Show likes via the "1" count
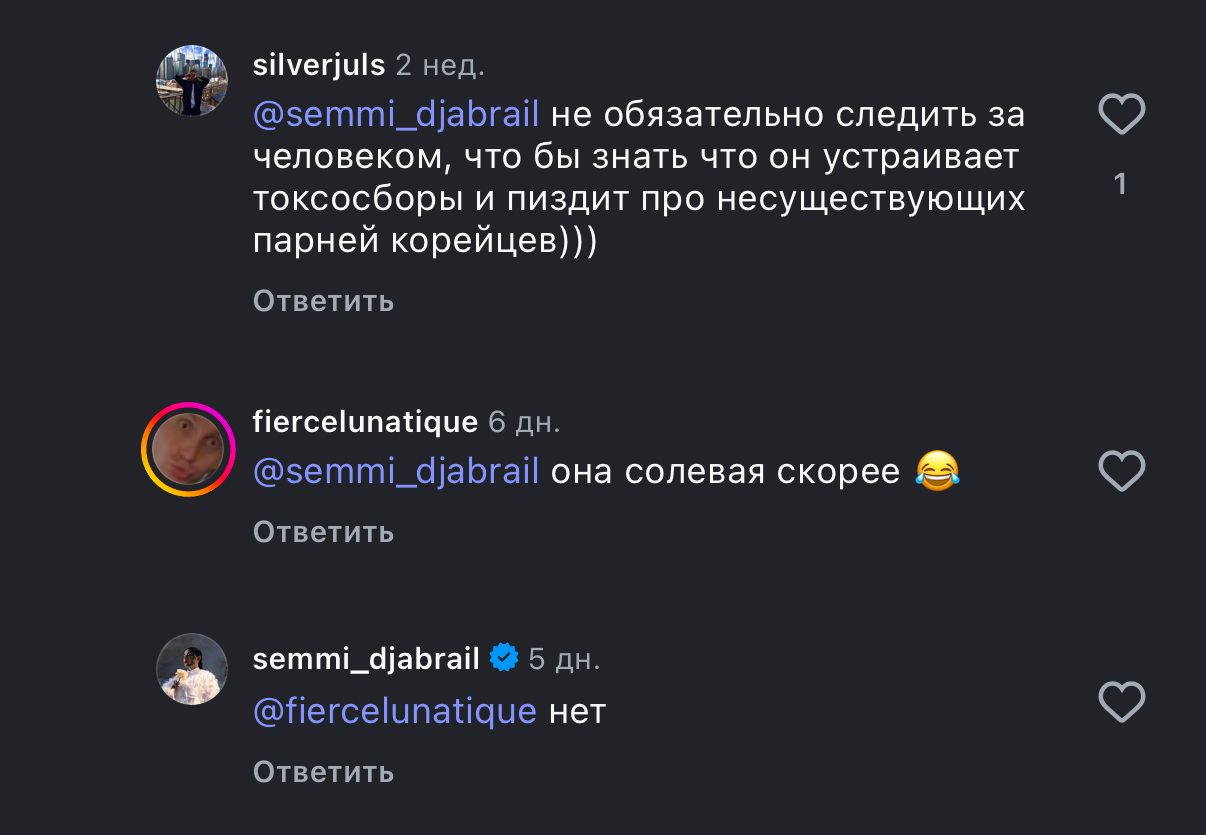The width and height of the screenshot is (1206, 835). (x=1120, y=184)
